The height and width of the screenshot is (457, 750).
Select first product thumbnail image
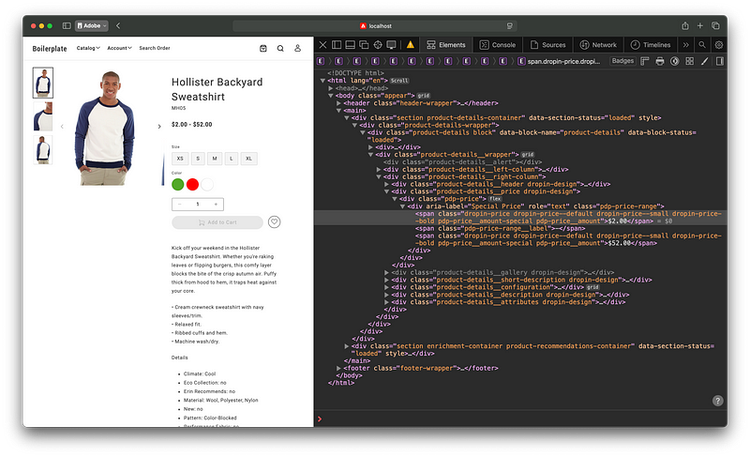(43, 83)
